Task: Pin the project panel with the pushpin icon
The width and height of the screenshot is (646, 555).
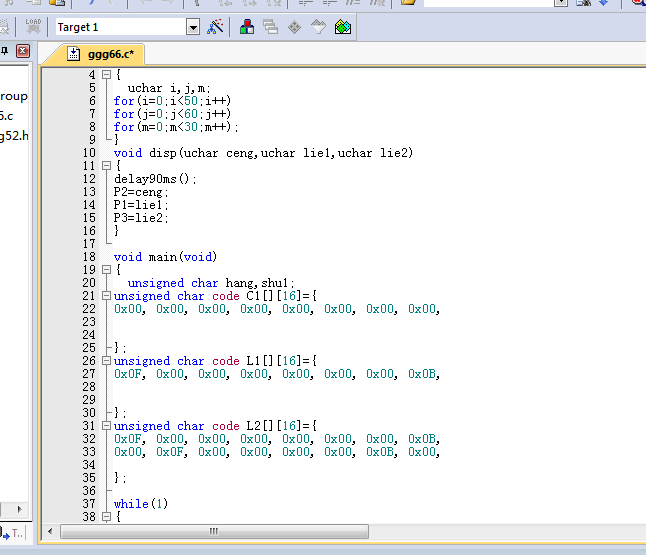Action: coord(5,51)
